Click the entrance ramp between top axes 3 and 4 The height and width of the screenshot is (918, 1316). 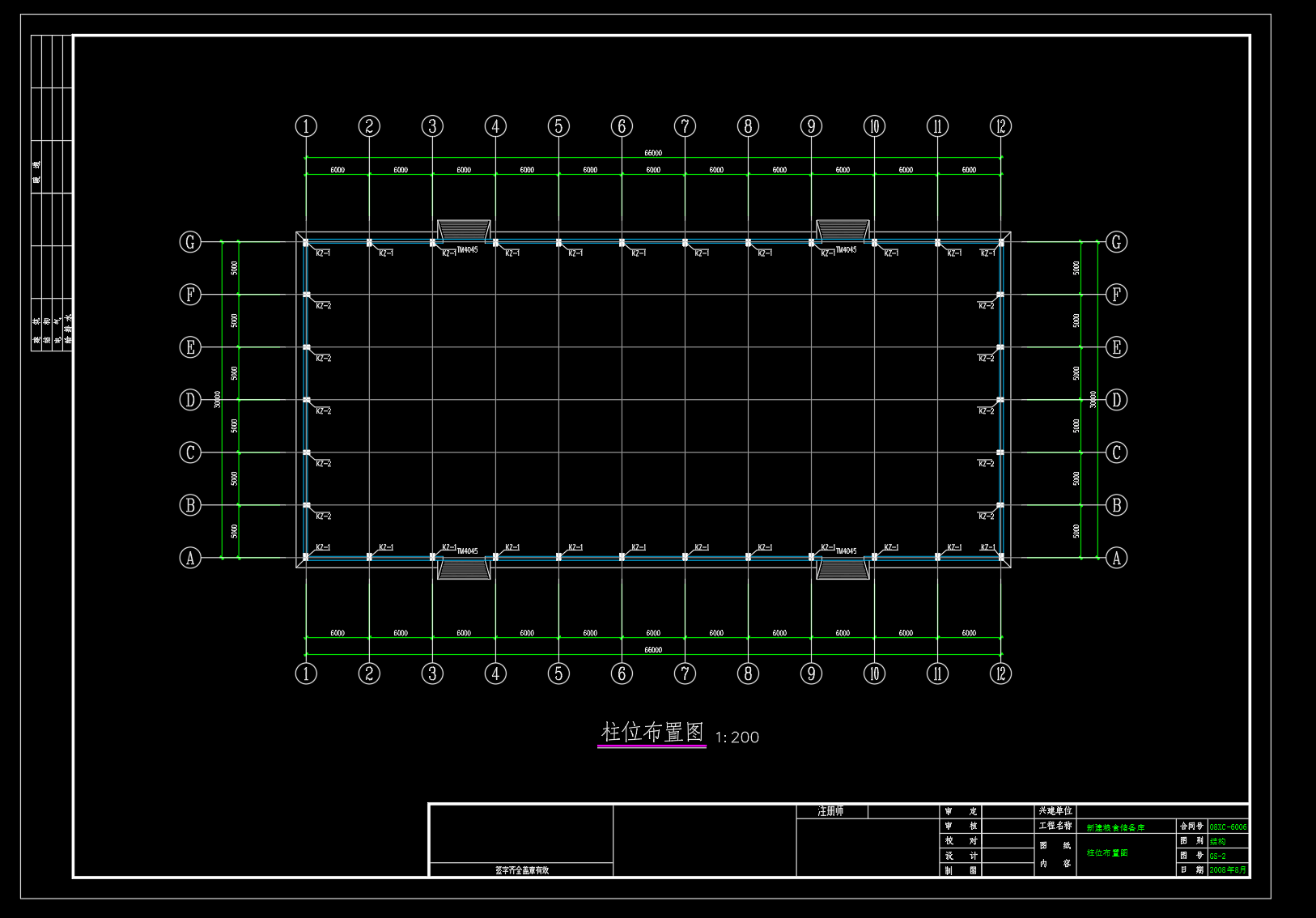click(464, 231)
